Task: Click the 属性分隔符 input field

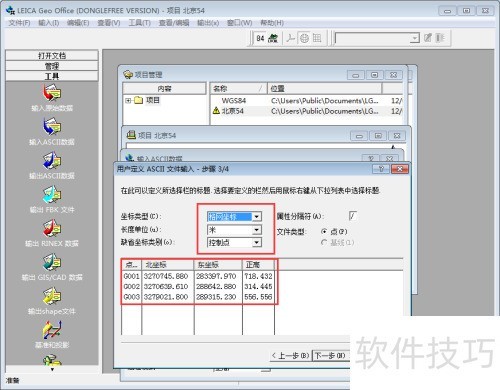Action: 353,216
